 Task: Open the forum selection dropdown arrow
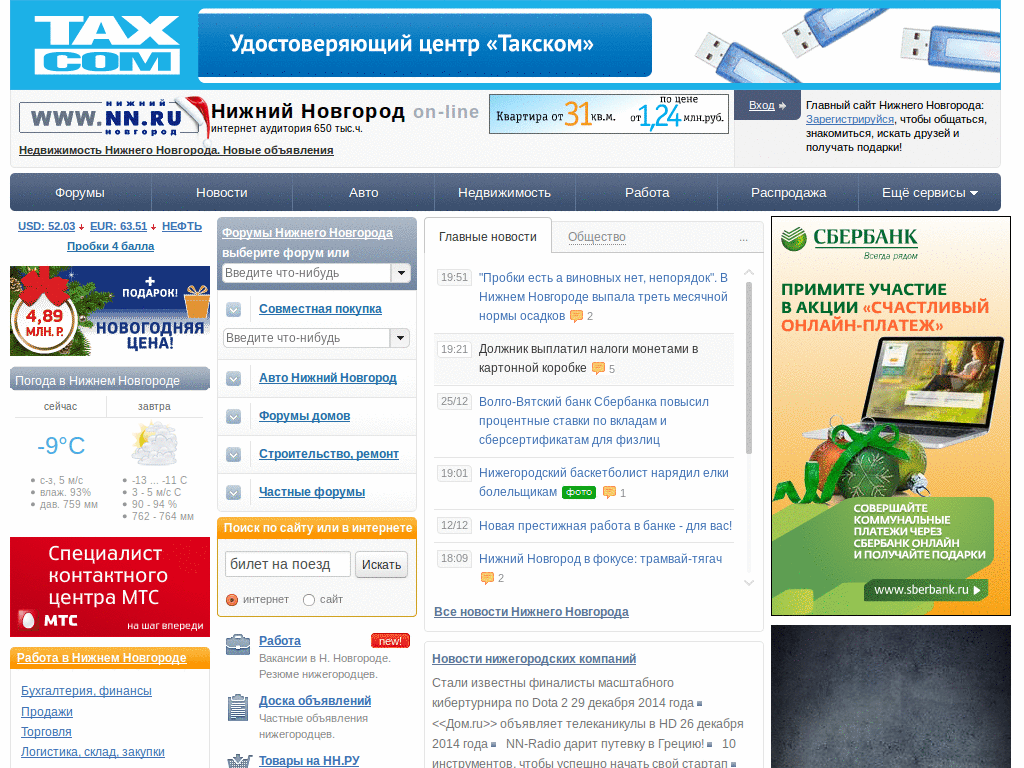tap(400, 273)
